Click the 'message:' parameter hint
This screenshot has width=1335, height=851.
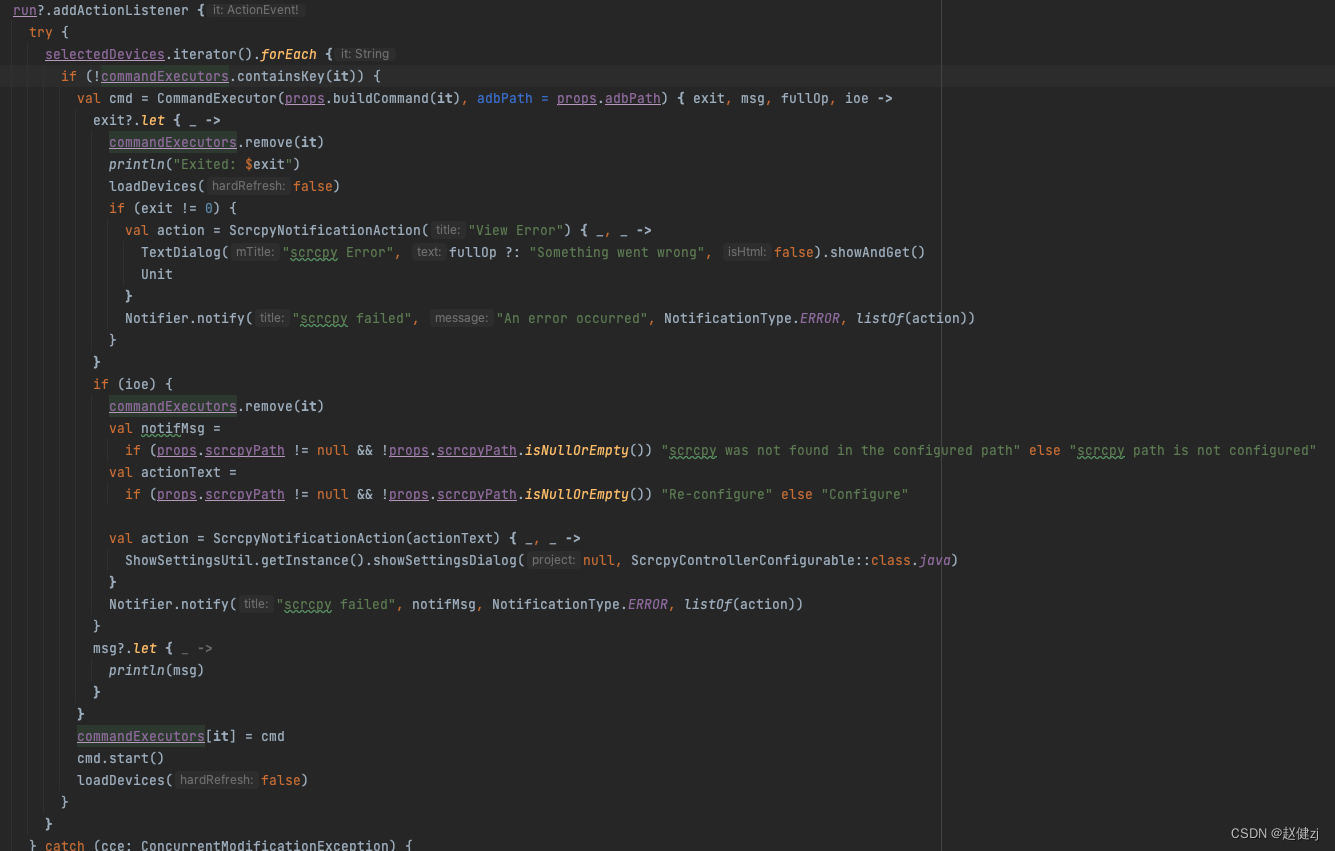tap(461, 318)
